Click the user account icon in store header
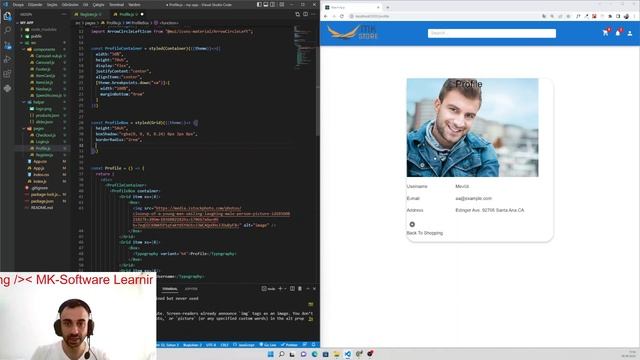This screenshot has height=360, width=640. coord(630,33)
